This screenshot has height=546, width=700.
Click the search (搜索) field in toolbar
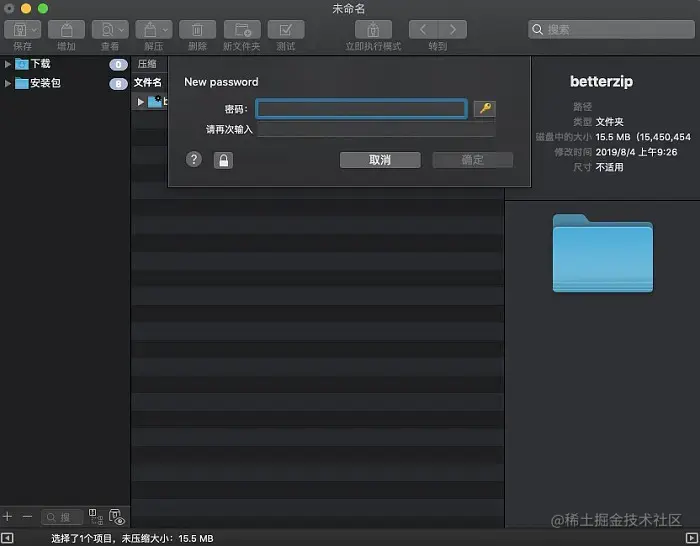pyautogui.click(x=611, y=29)
